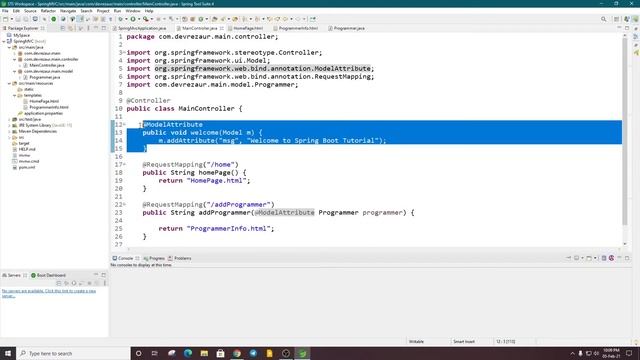Screen dimensions: 640x360
Task: Switch to SpringMvcApplication.java tab
Action: [x=140, y=28]
